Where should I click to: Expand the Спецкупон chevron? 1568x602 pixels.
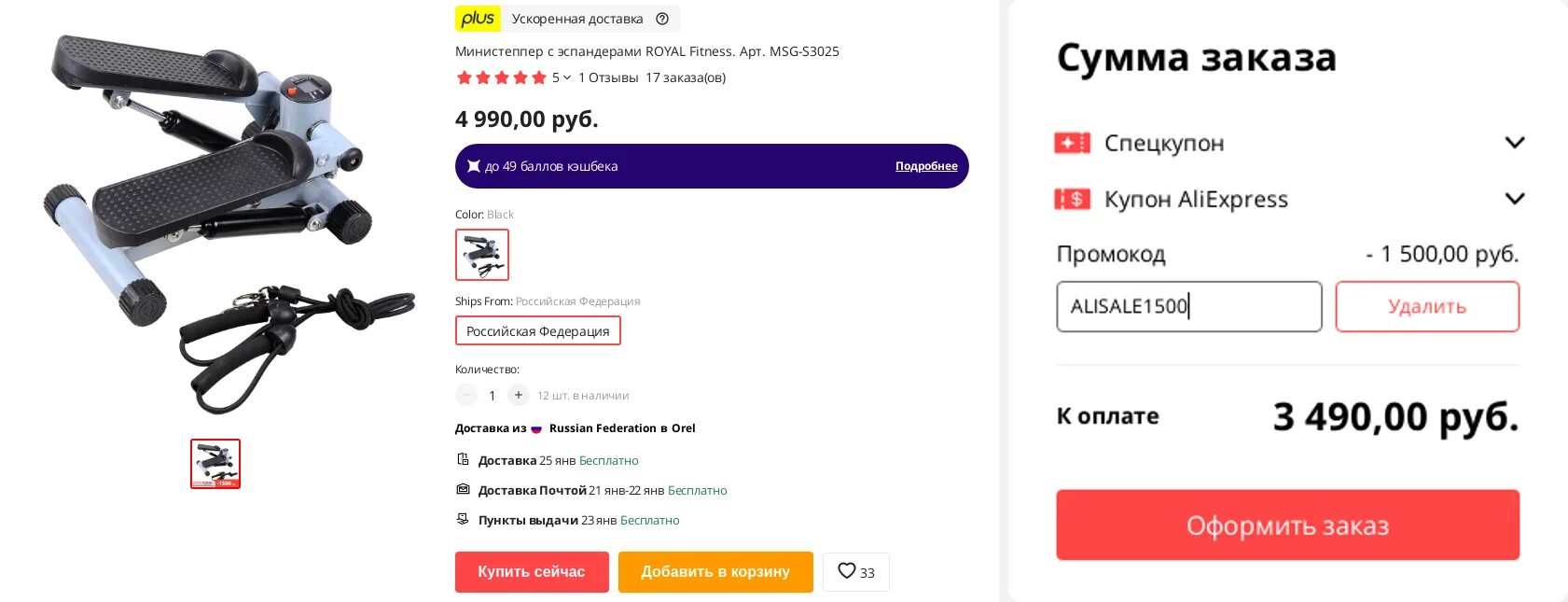click(x=1515, y=143)
